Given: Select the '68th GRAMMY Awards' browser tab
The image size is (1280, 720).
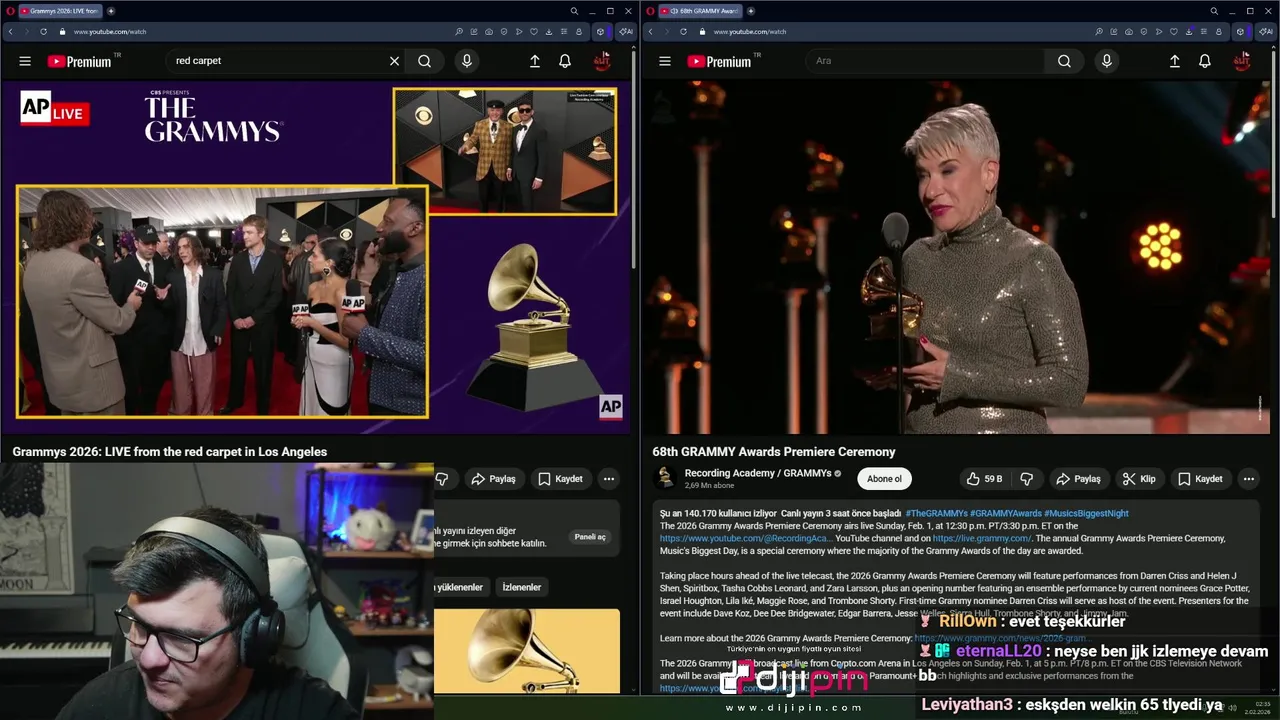Looking at the screenshot, I should coord(700,11).
